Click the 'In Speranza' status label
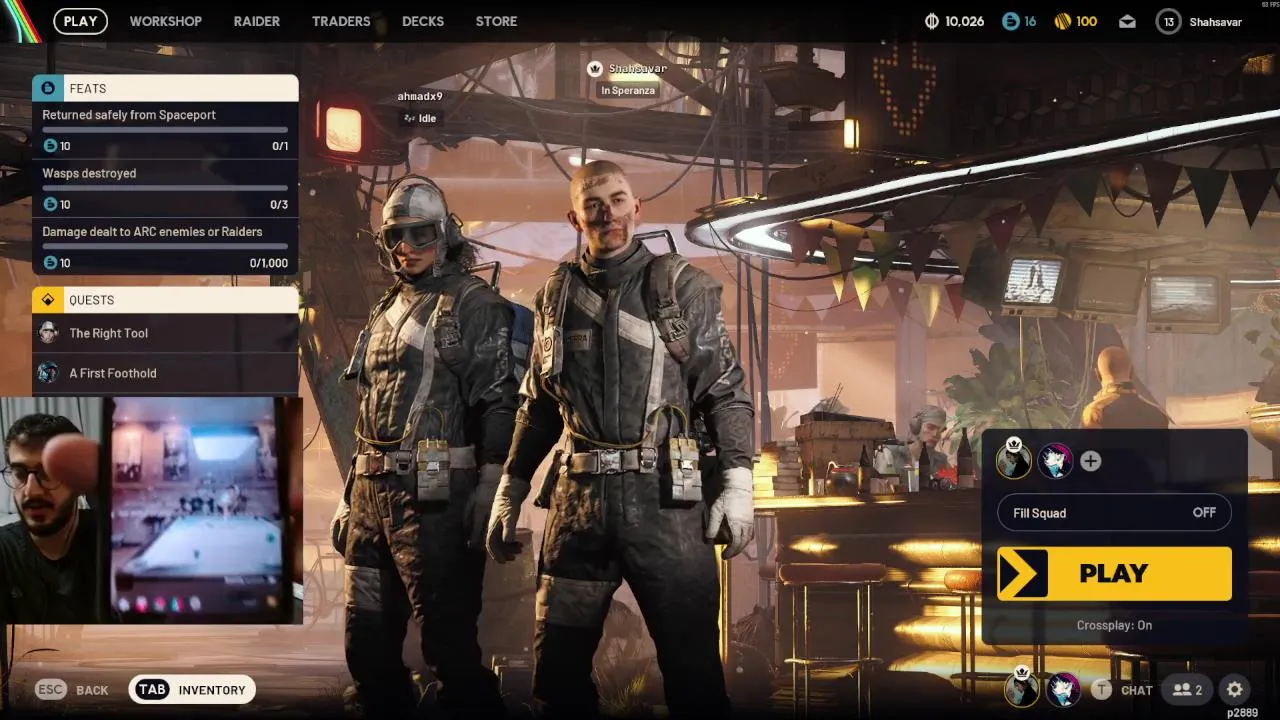Image resolution: width=1280 pixels, height=720 pixels. [628, 90]
